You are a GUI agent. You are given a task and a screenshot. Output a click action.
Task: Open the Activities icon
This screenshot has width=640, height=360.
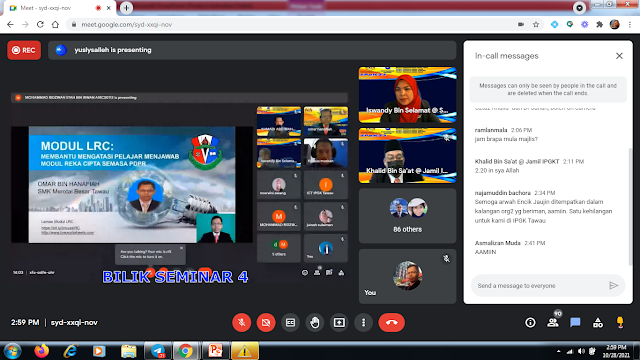598,323
